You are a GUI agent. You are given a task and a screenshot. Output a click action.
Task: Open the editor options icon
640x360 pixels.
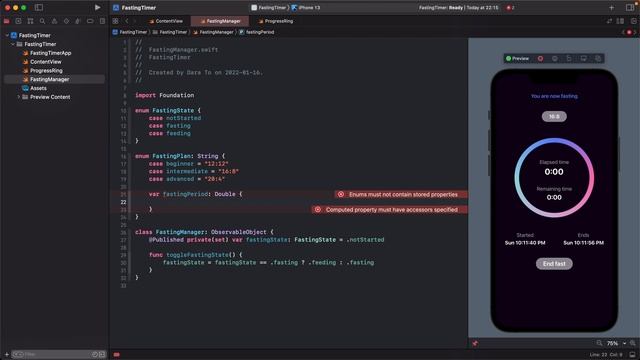(x=620, y=21)
